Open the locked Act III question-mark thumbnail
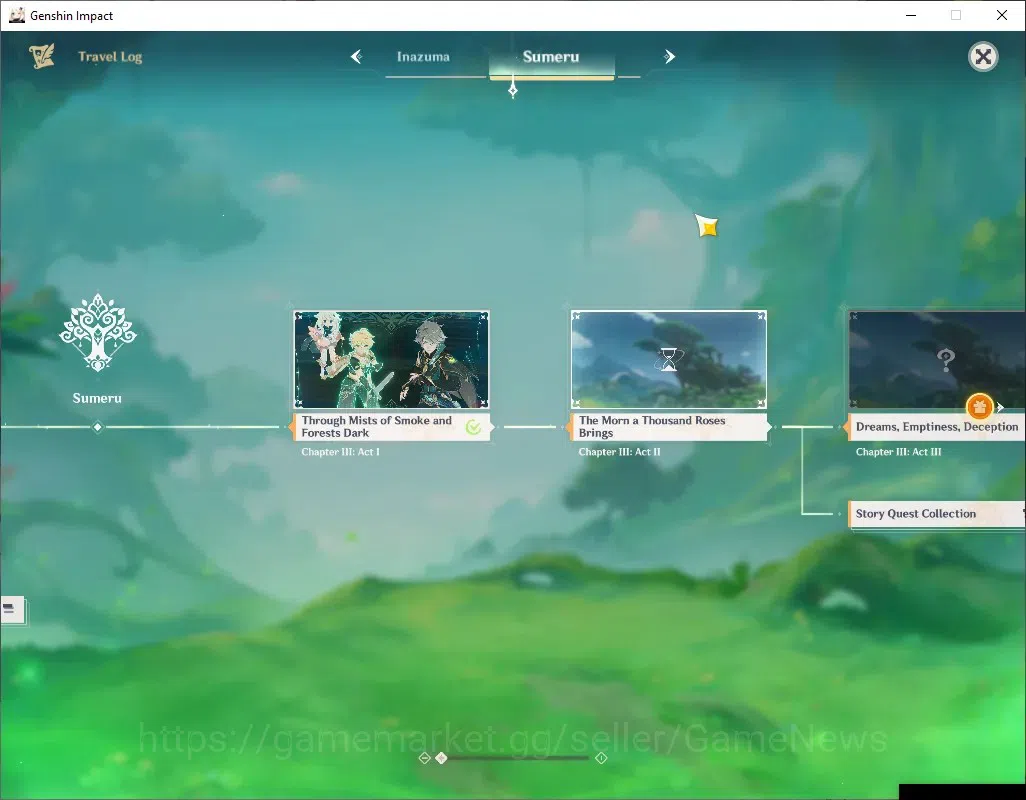1026x800 pixels. 937,360
